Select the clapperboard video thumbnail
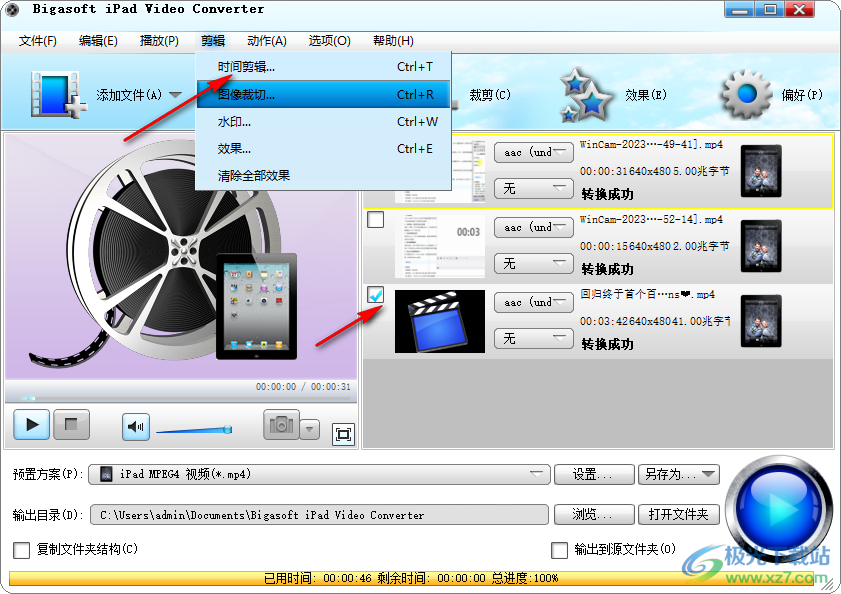841x594 pixels. tap(440, 321)
